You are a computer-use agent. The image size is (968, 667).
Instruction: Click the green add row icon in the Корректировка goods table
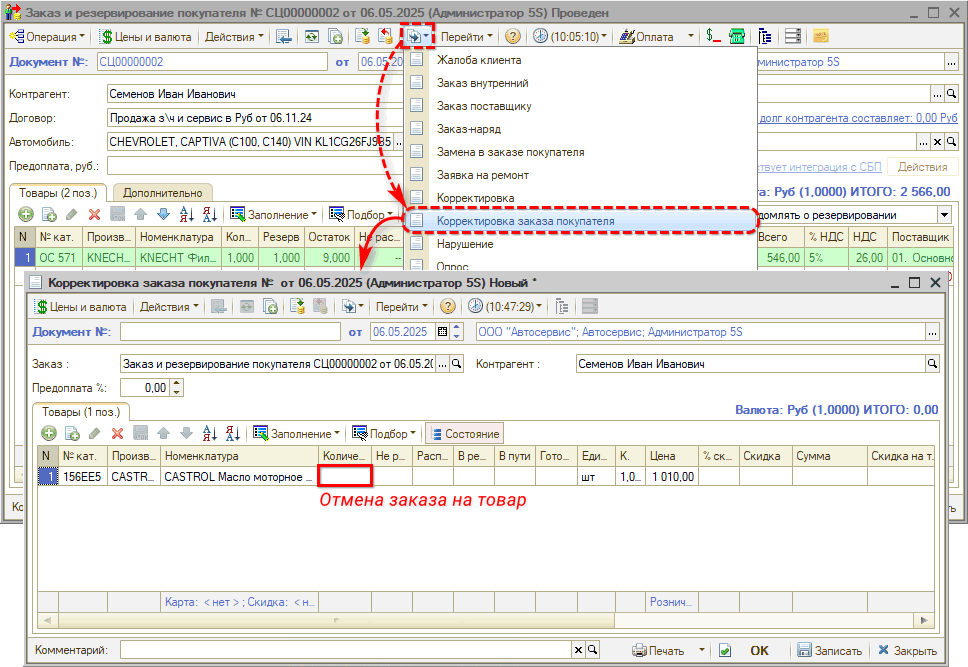click(x=48, y=434)
